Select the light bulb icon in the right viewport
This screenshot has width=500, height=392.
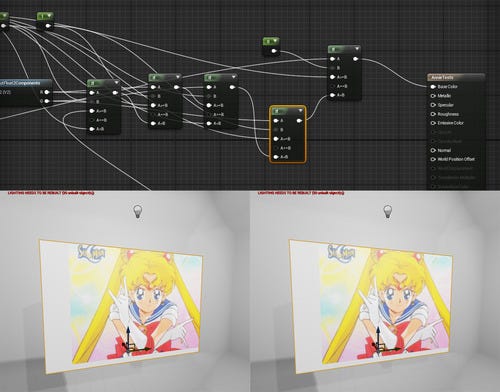(x=387, y=211)
